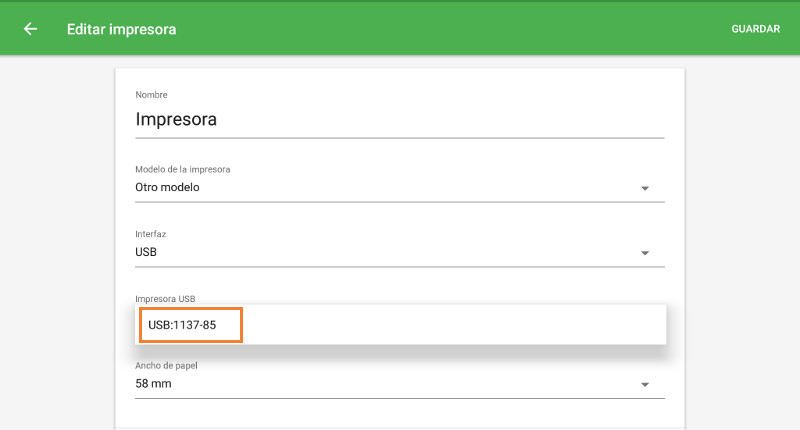Open the Interfaz dropdown arrow
This screenshot has width=800, height=430.
[x=645, y=253]
